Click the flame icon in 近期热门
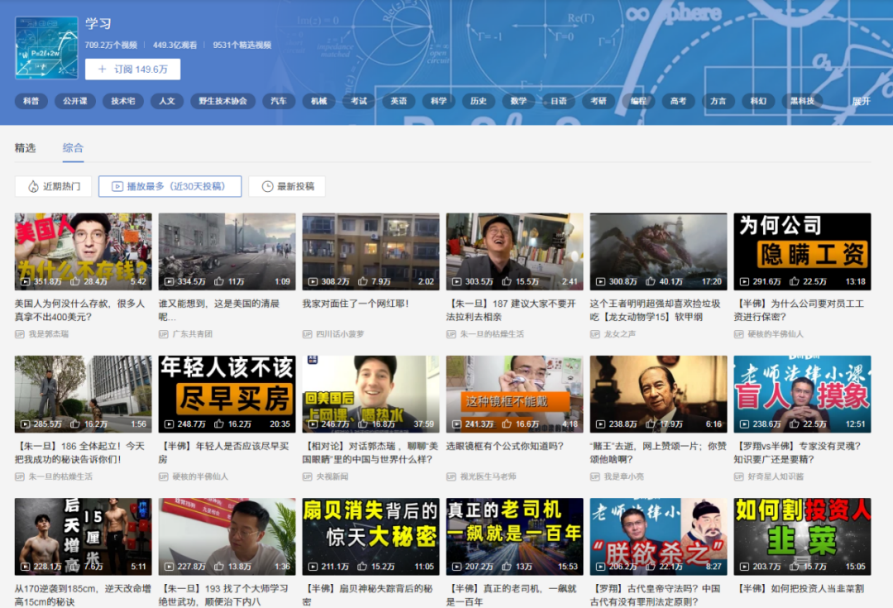This screenshot has height=608, width=893. pyautogui.click(x=33, y=186)
